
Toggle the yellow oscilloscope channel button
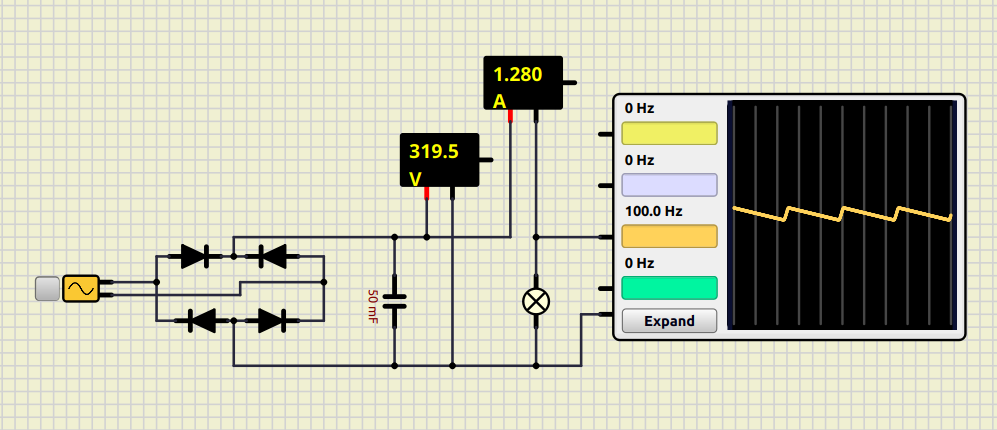[x=669, y=134]
